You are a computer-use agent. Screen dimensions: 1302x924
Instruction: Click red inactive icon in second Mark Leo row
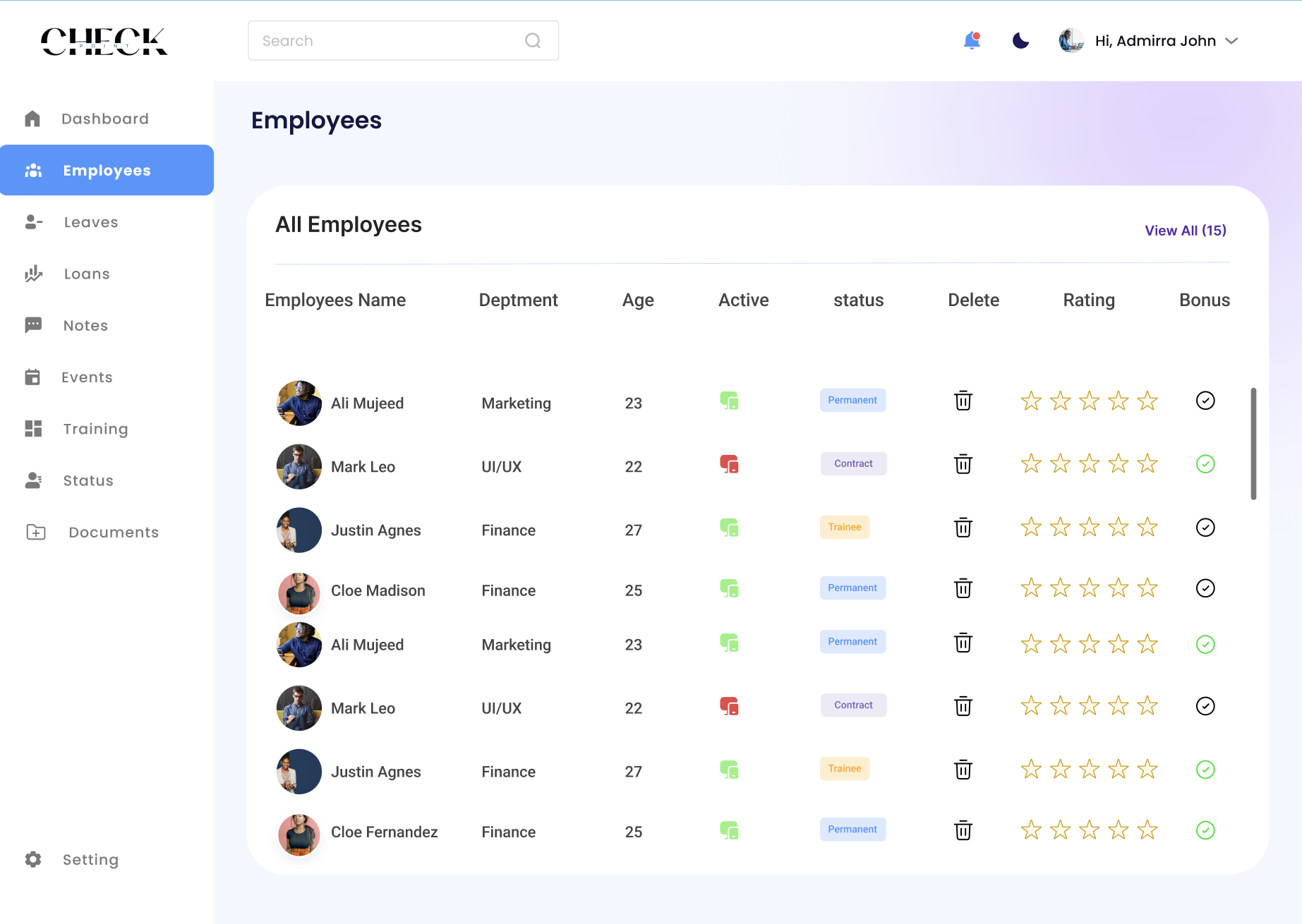click(729, 706)
